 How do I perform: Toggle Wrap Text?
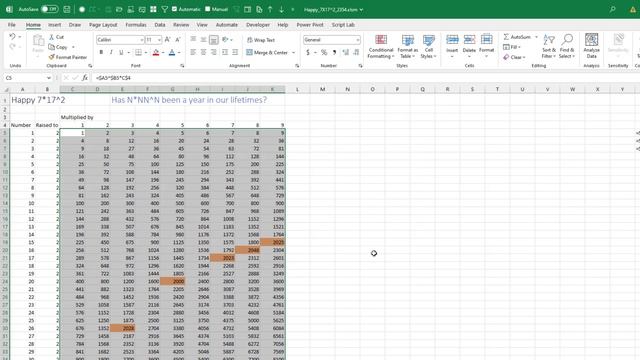261,40
